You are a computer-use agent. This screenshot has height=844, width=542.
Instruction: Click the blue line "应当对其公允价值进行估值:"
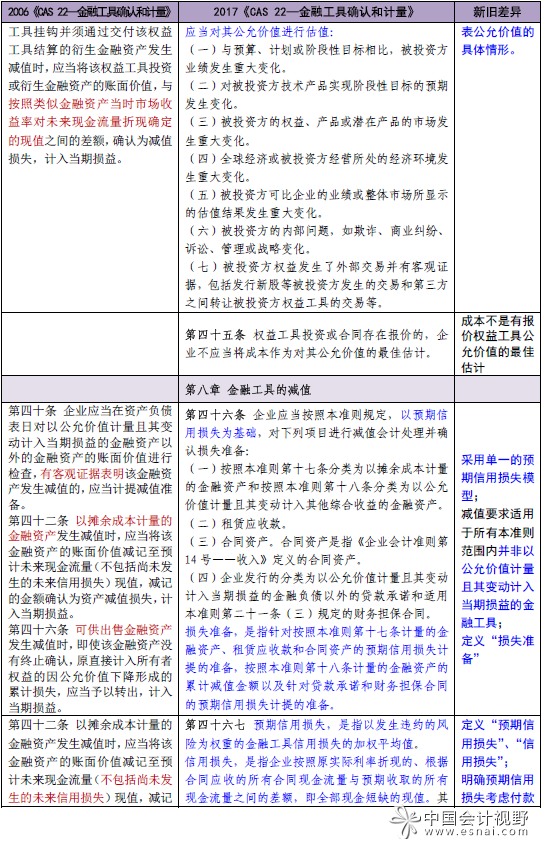pyautogui.click(x=259, y=32)
